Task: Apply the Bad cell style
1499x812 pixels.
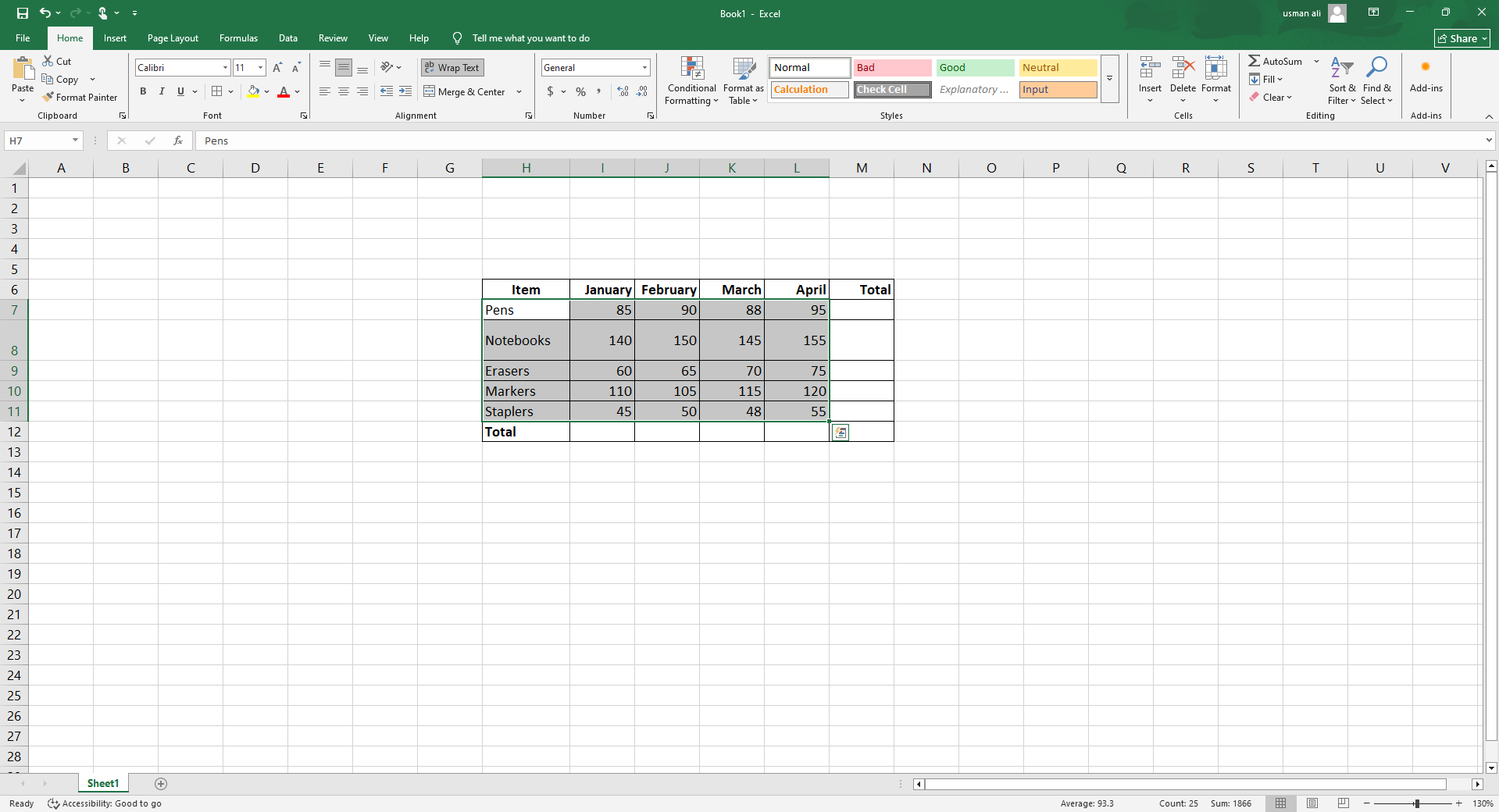Action: click(892, 68)
